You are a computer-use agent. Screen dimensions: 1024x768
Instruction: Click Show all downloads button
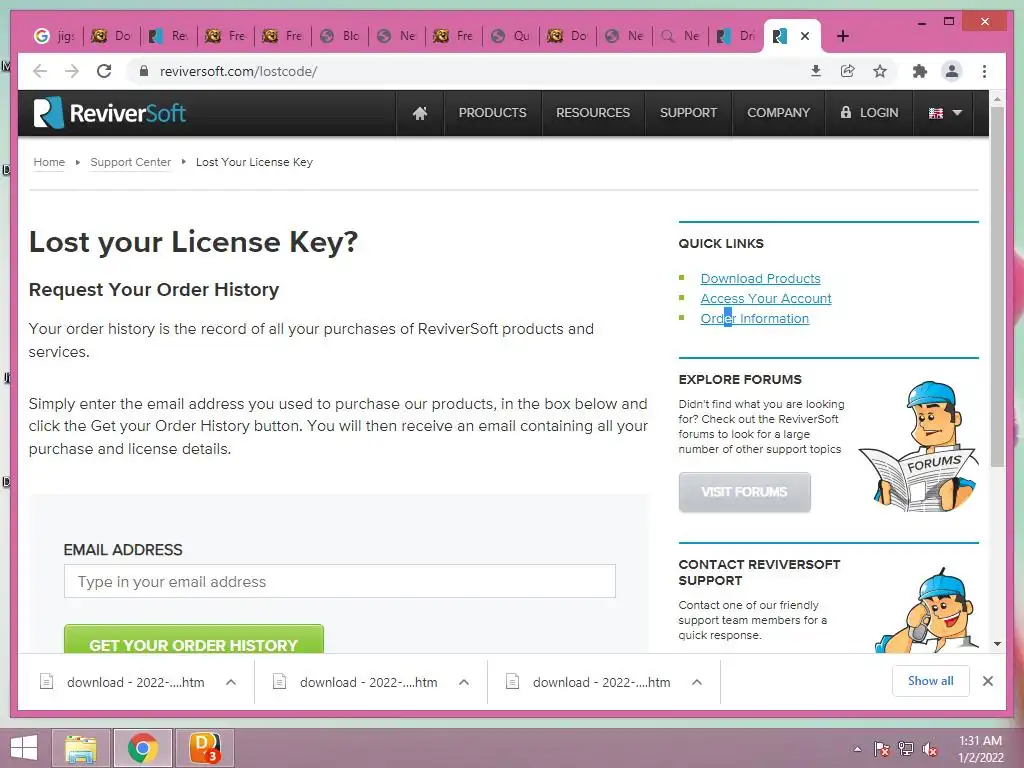(x=931, y=681)
